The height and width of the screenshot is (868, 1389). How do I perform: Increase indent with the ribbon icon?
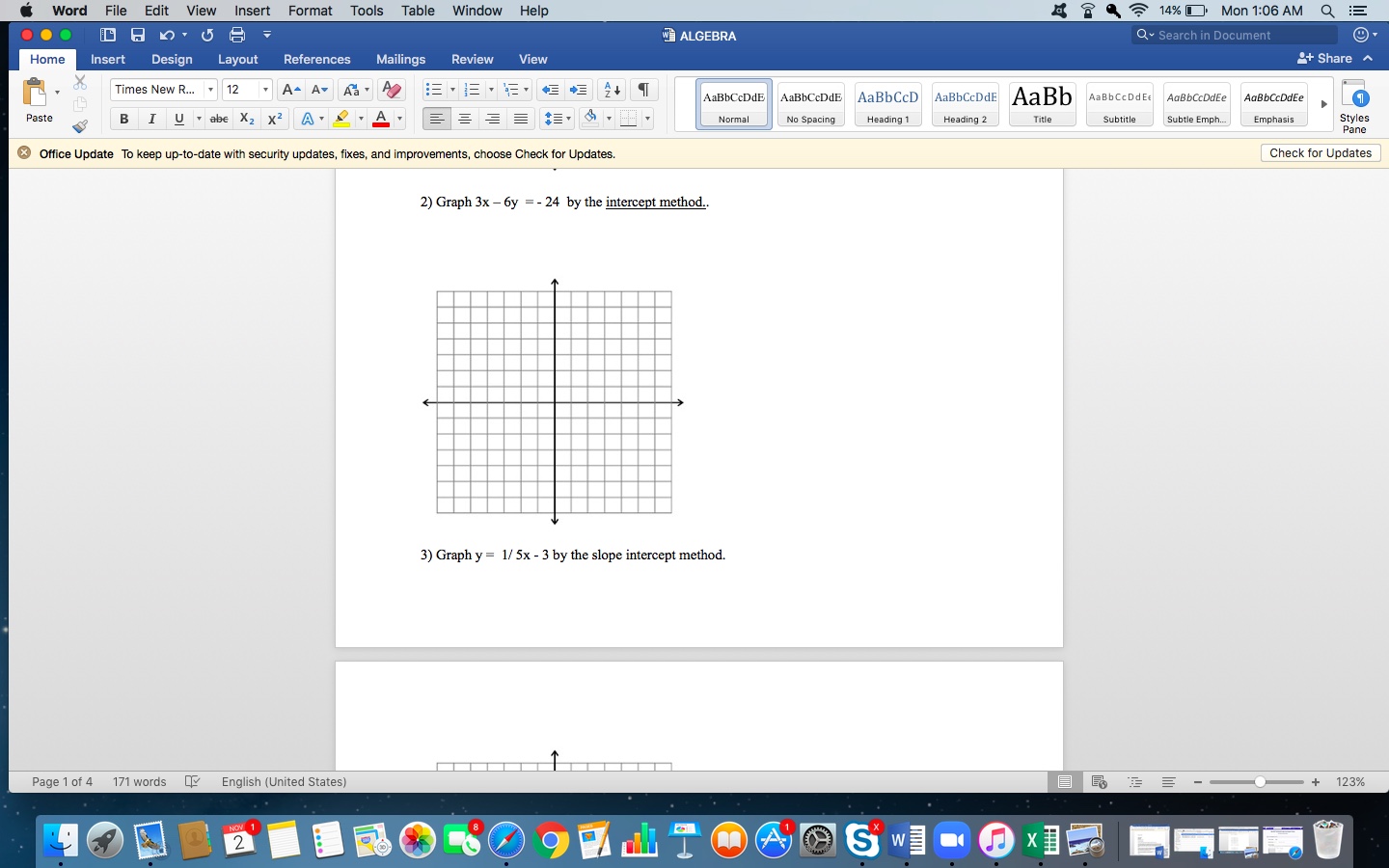pos(578,90)
